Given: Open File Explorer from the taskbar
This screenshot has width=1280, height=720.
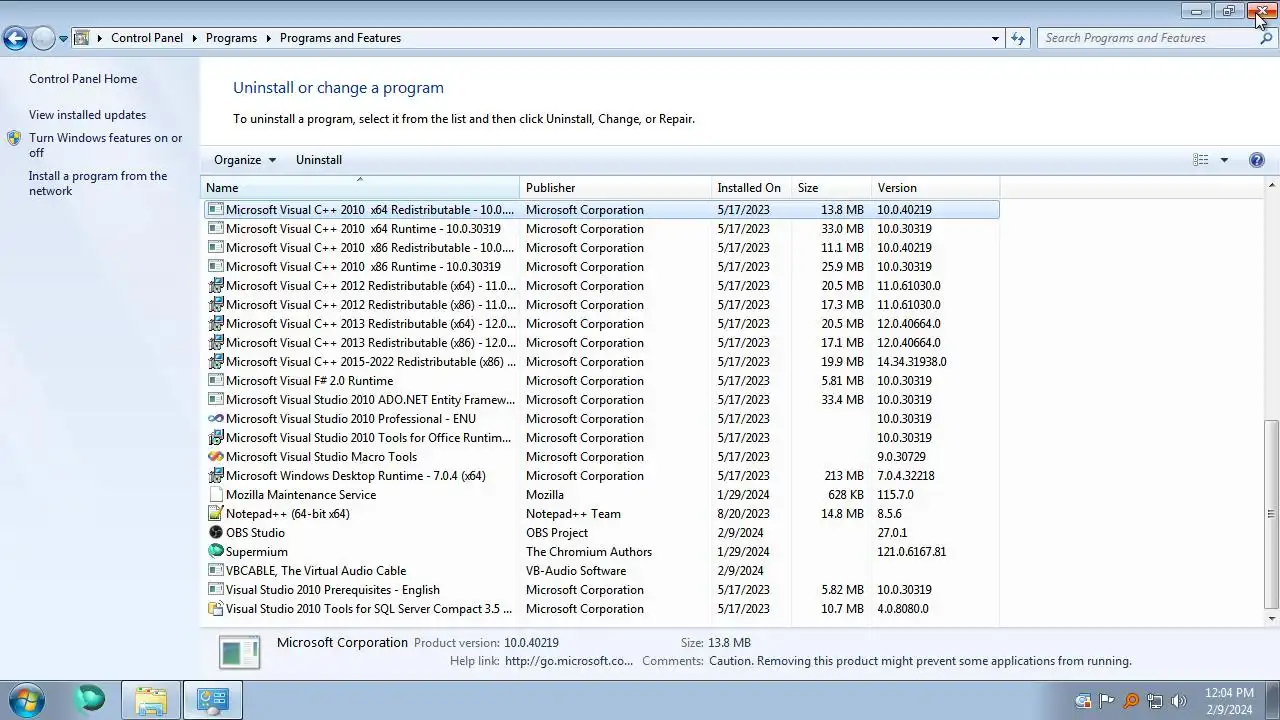Looking at the screenshot, I should click(151, 700).
